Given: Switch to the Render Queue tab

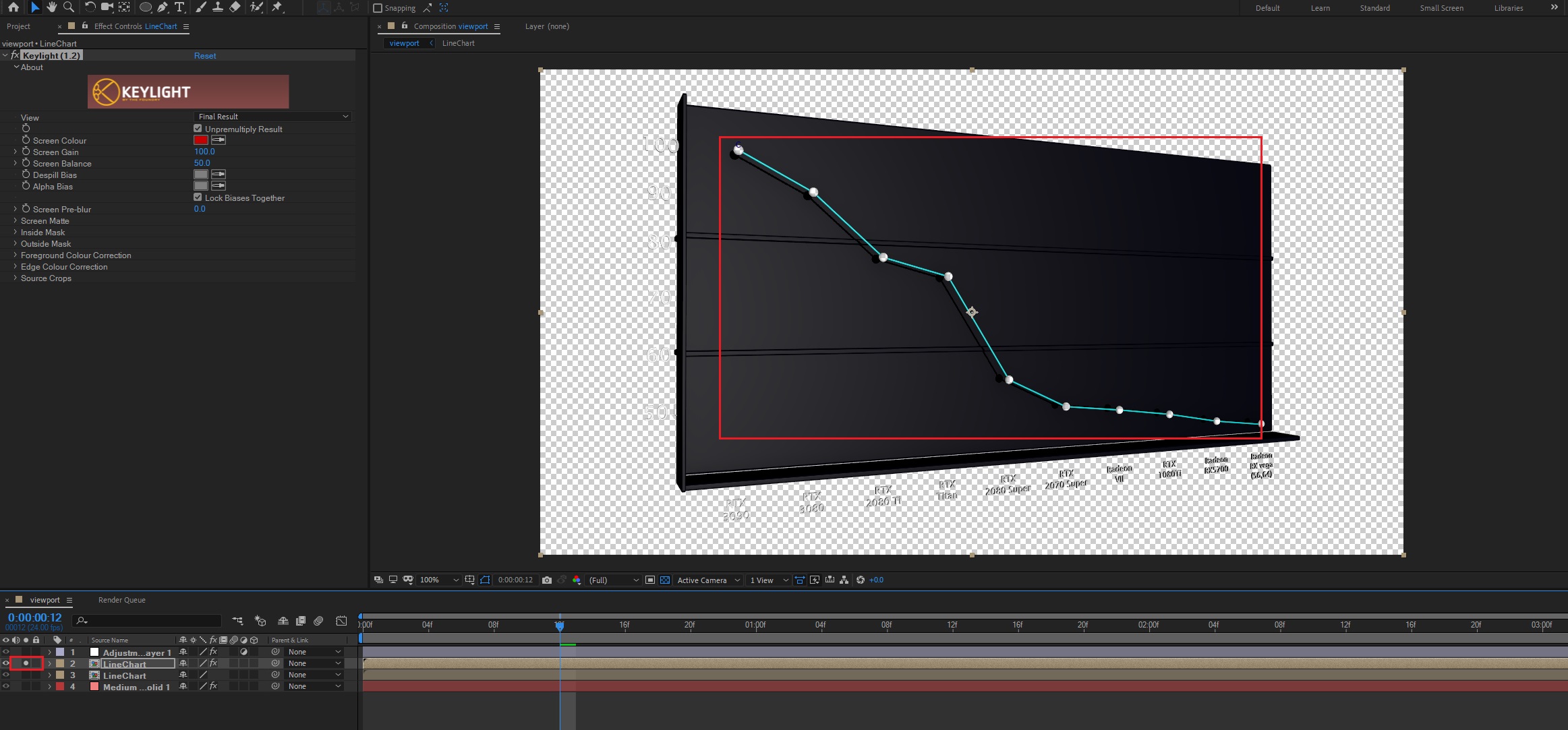Looking at the screenshot, I should pyautogui.click(x=121, y=600).
